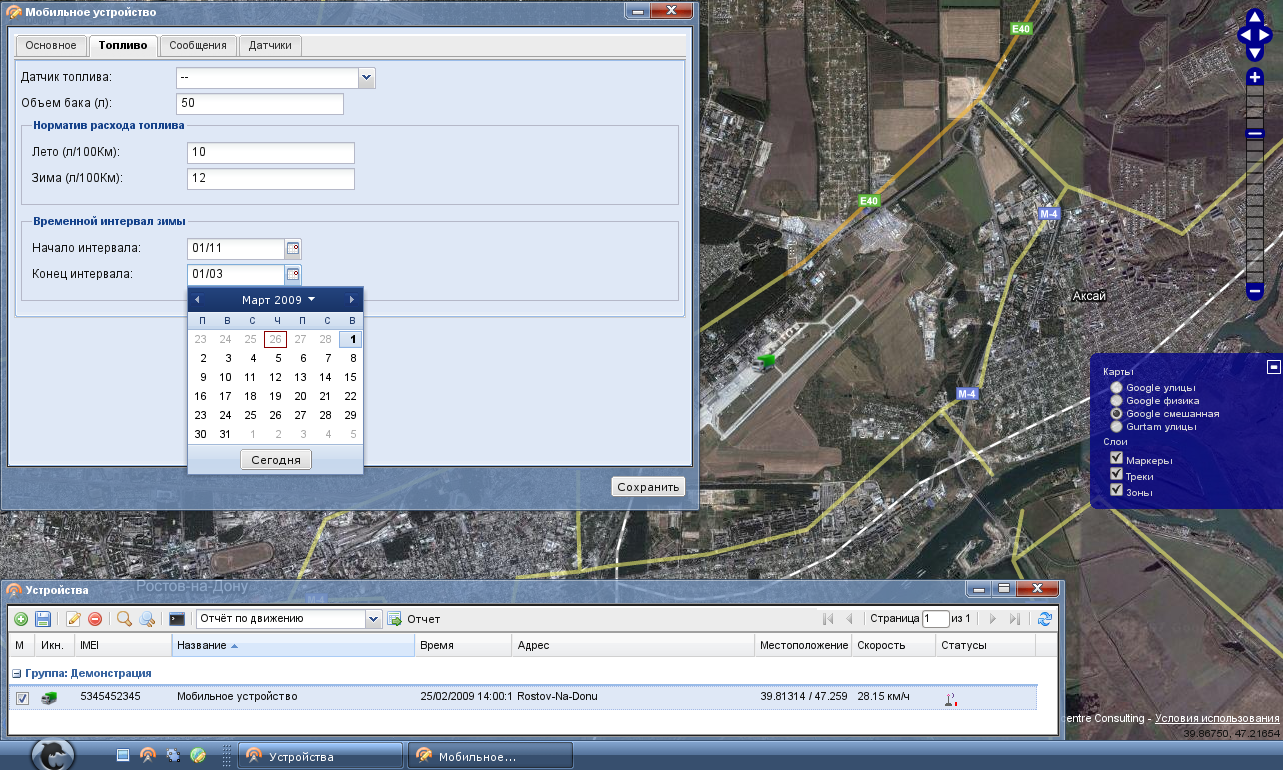Screen dimensions: 1283x770
Task: Click the magnifier search icon in devices toolbar
Action: [124, 619]
